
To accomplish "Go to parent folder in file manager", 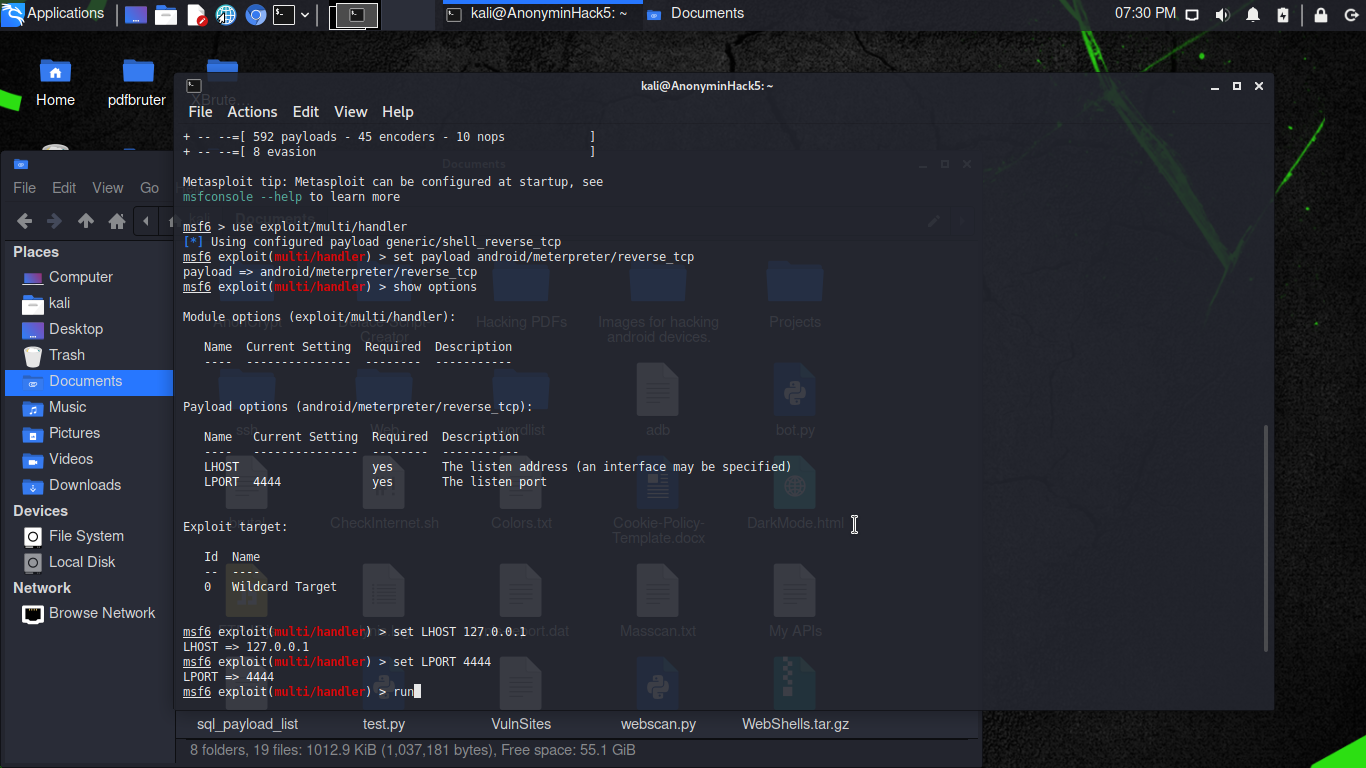I will [x=86, y=221].
